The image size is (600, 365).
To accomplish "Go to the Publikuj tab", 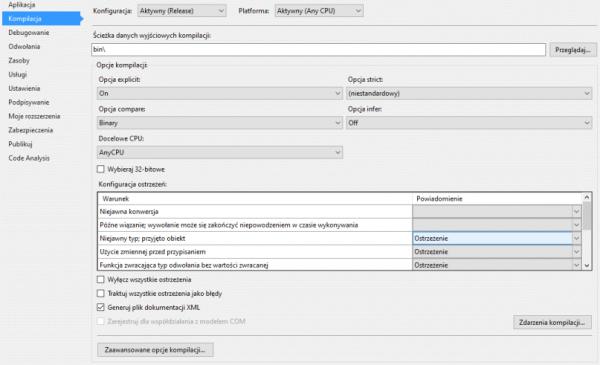I will tap(20, 144).
